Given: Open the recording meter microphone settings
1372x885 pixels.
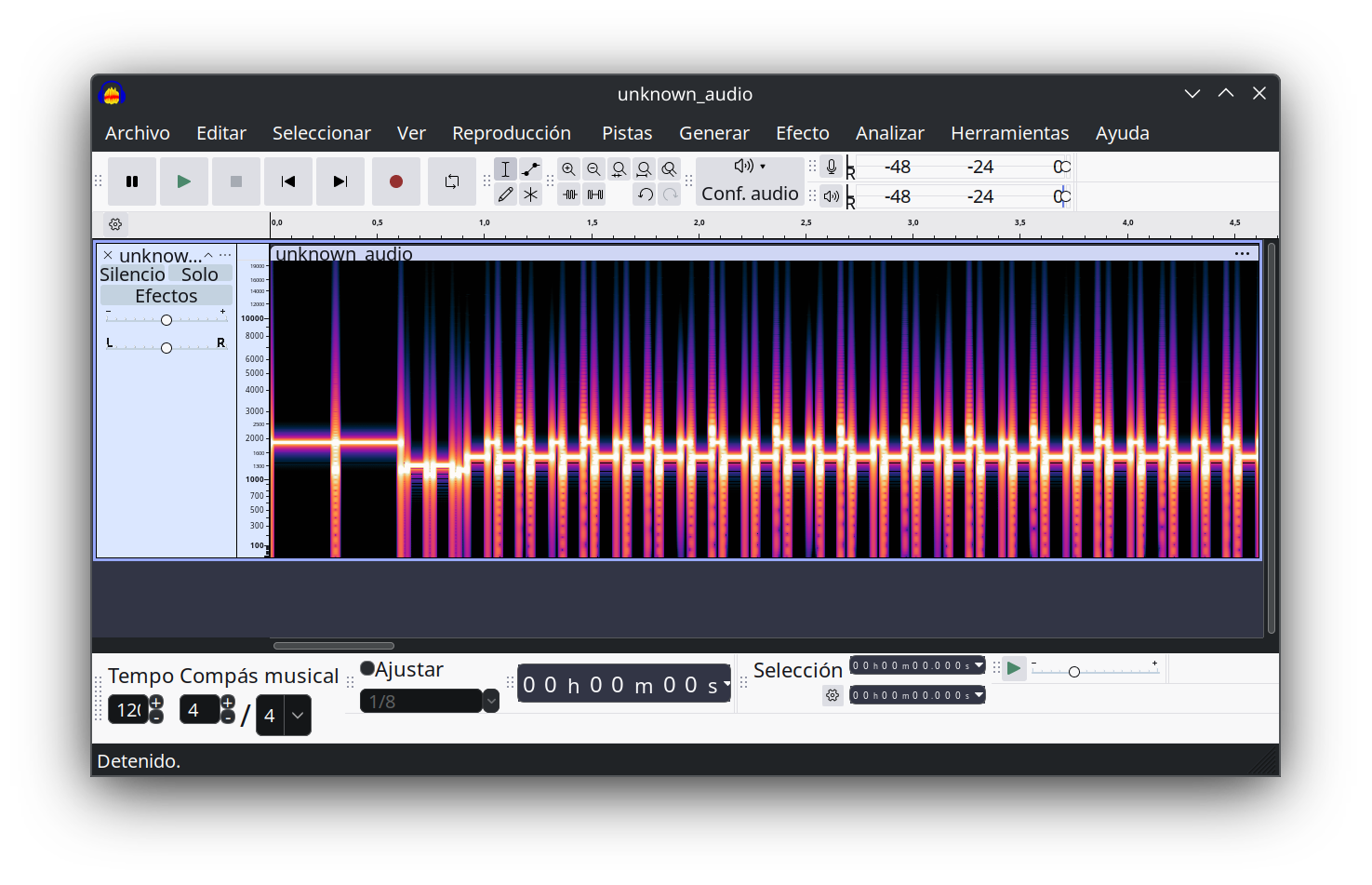Looking at the screenshot, I should 831,167.
